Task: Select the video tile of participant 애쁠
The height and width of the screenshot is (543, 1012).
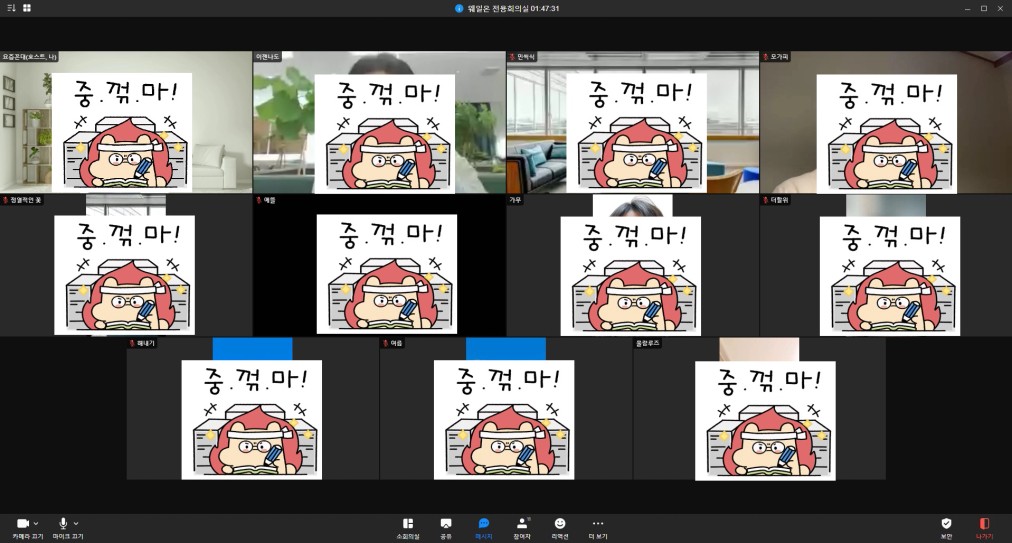Action: tap(380, 265)
